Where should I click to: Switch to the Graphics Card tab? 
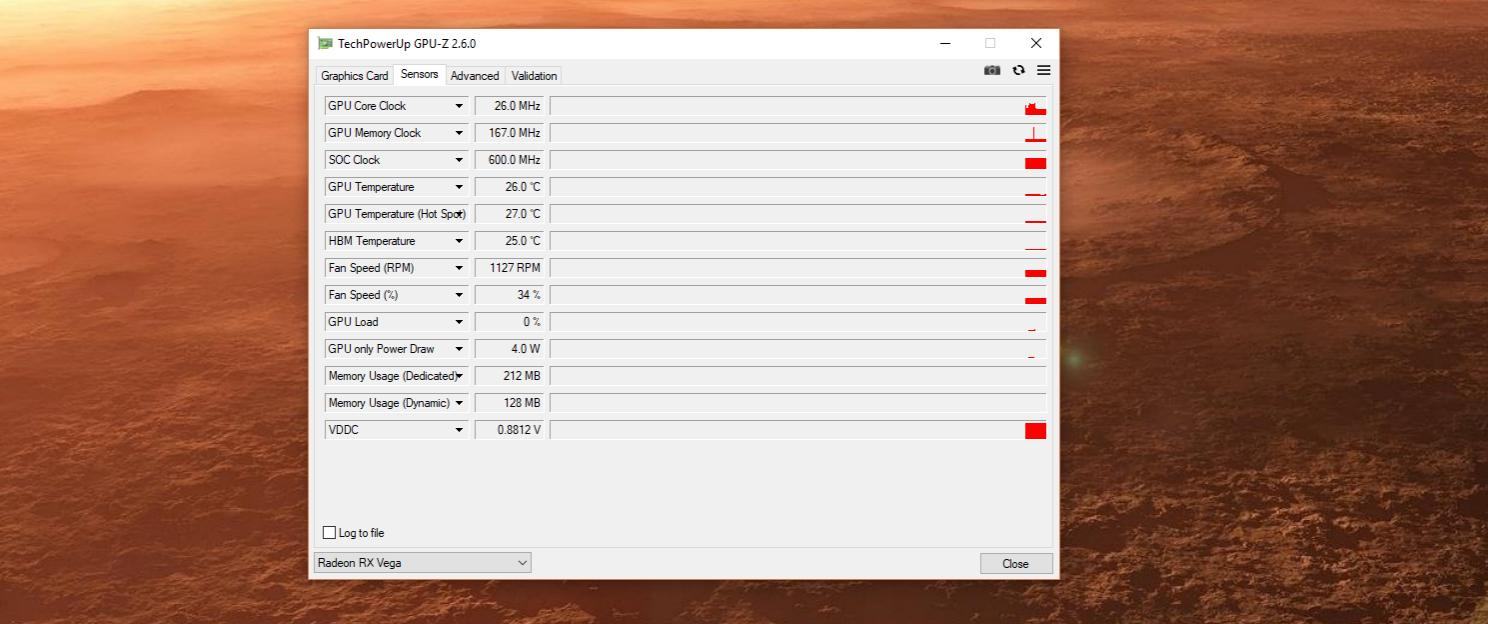coord(354,76)
